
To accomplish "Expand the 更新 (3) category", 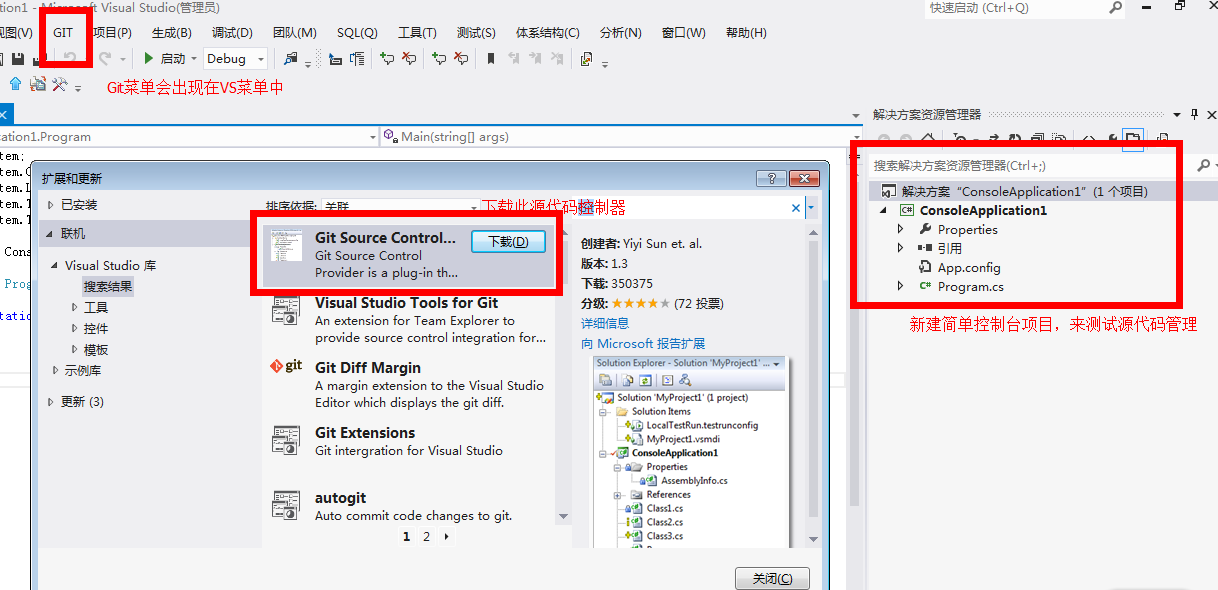I will (x=52, y=402).
